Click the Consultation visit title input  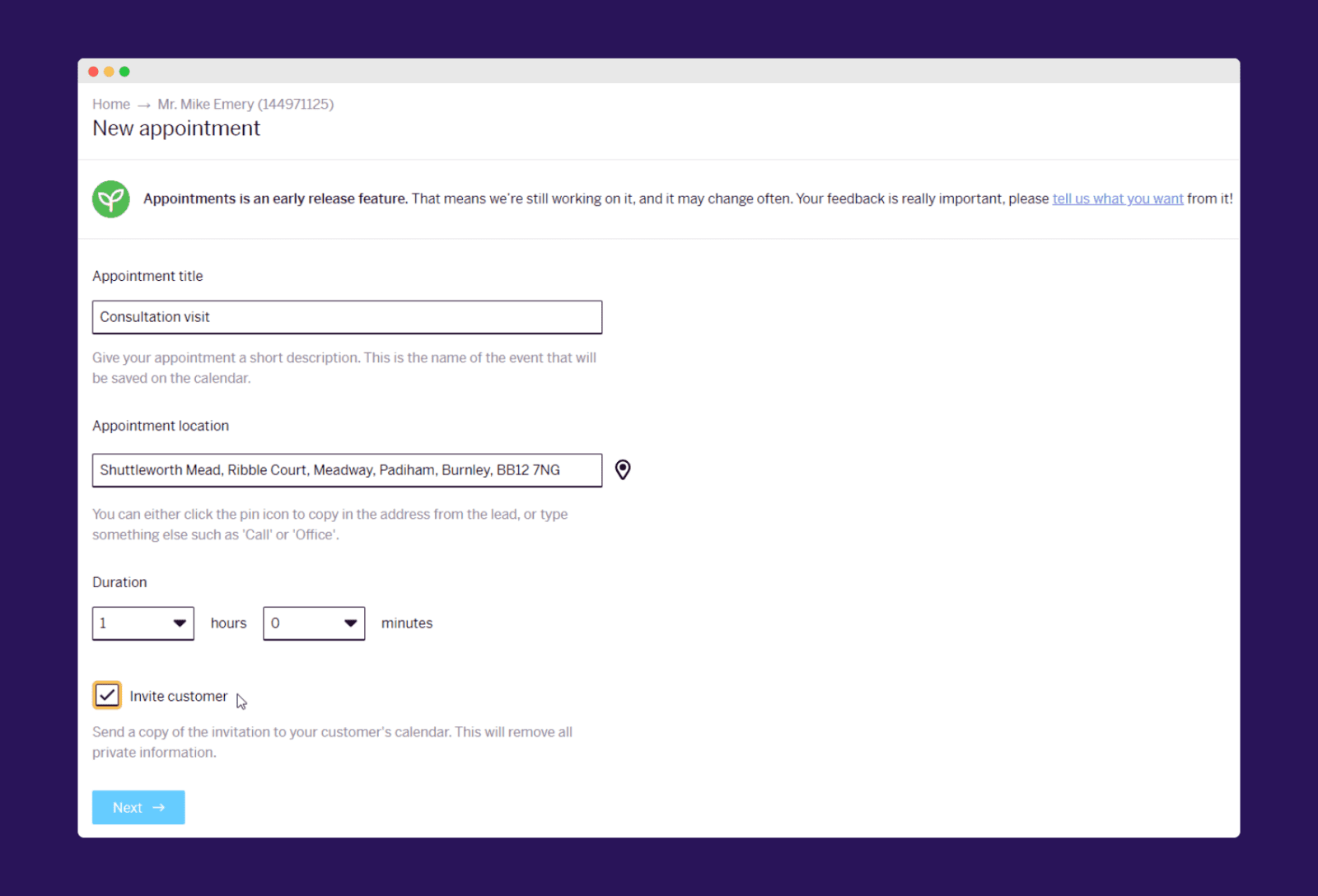[x=347, y=317]
